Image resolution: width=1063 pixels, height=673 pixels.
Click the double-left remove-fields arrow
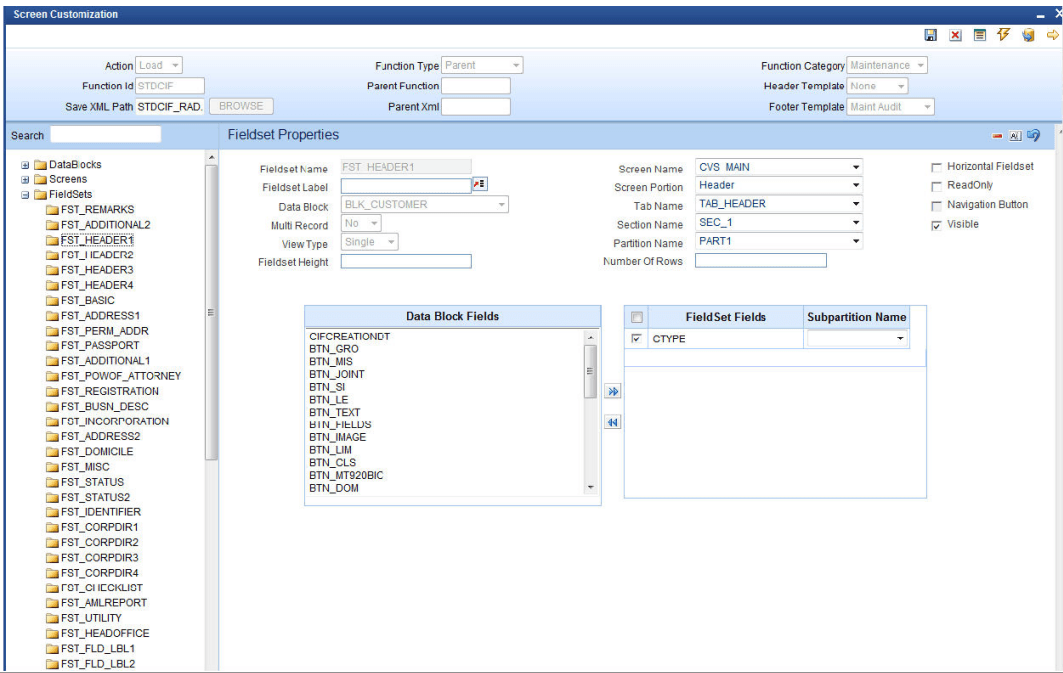click(613, 422)
